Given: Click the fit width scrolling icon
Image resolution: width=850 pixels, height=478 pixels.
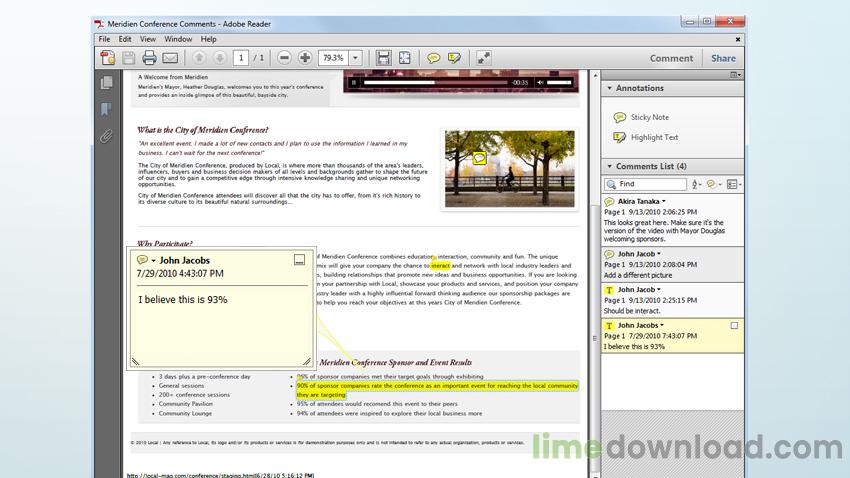Looking at the screenshot, I should pyautogui.click(x=384, y=58).
